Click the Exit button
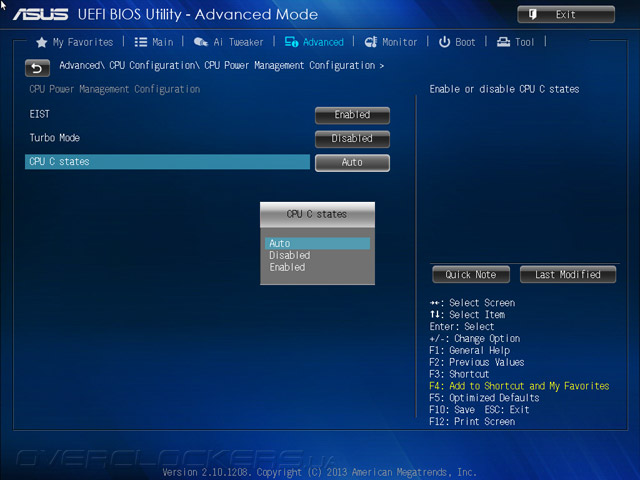The width and height of the screenshot is (640, 480). (566, 14)
